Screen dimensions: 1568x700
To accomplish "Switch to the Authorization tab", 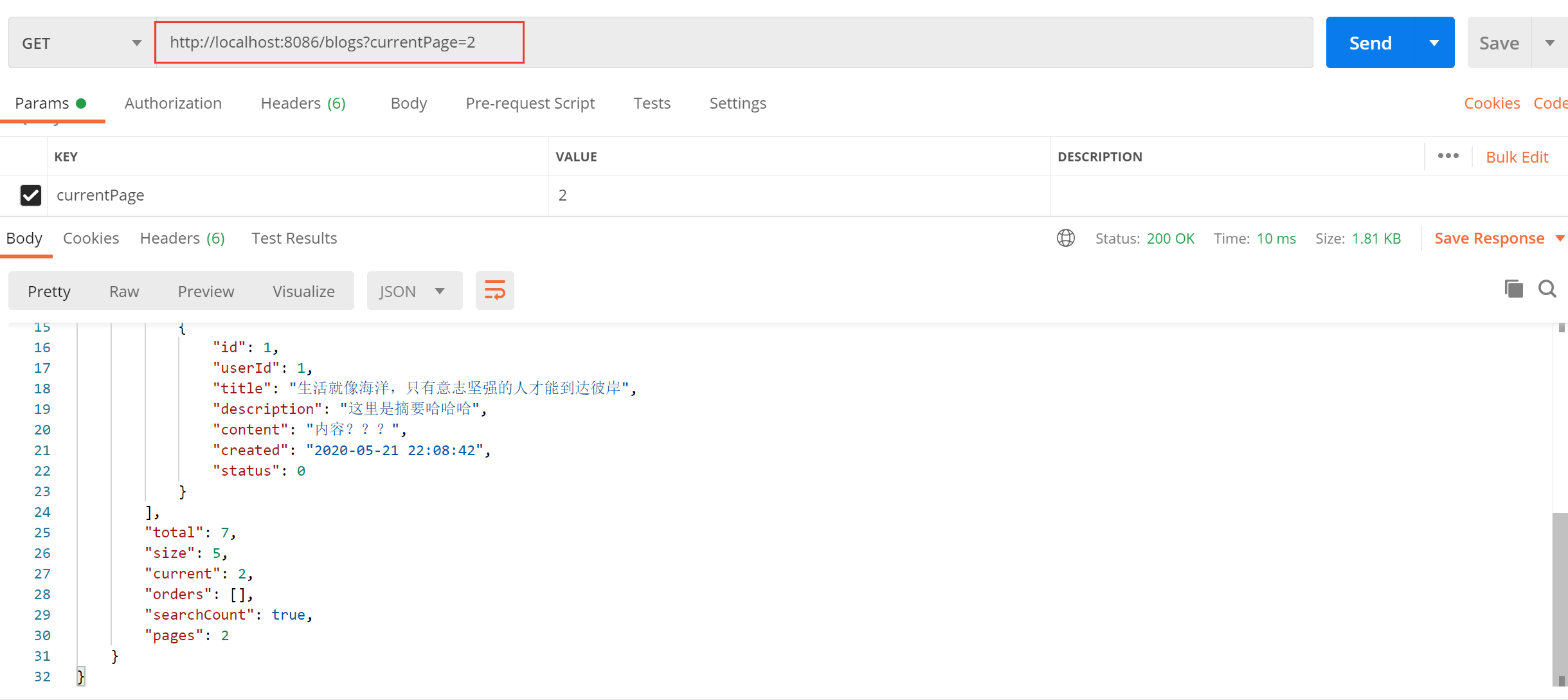I will tap(172, 103).
